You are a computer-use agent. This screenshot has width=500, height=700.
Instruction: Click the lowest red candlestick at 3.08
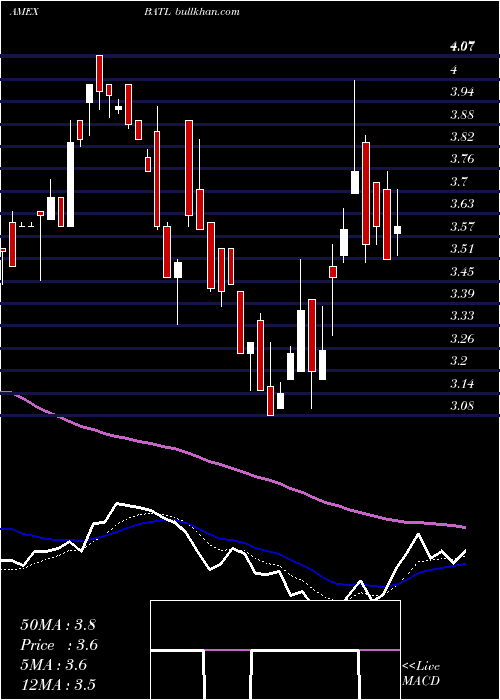270,401
